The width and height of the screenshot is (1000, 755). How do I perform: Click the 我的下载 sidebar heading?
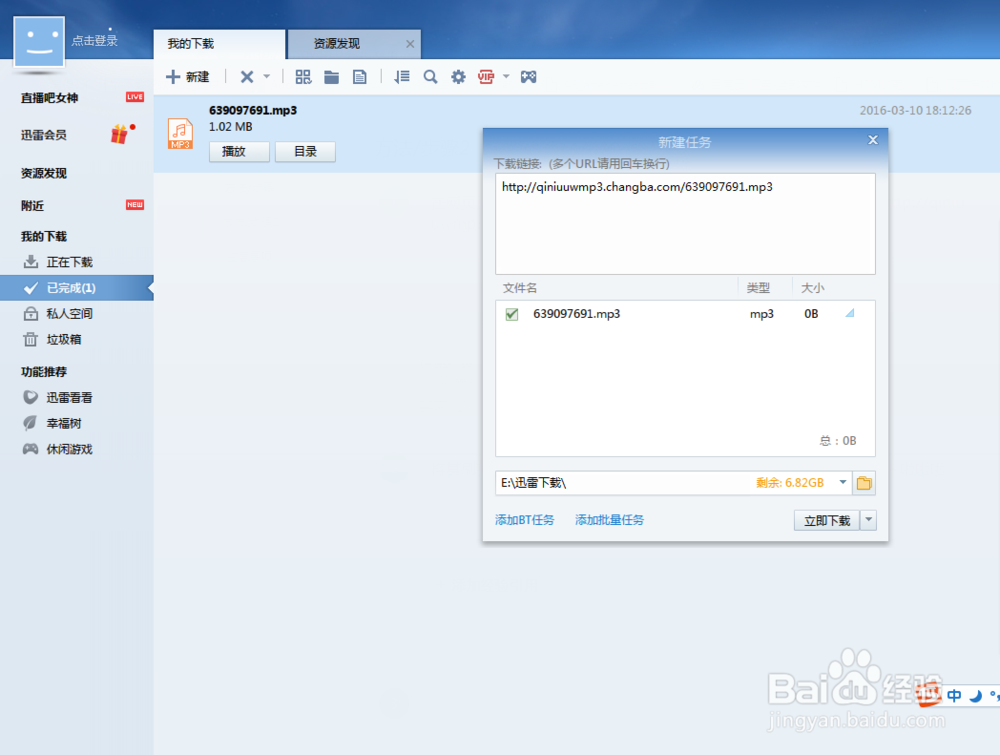(x=43, y=237)
